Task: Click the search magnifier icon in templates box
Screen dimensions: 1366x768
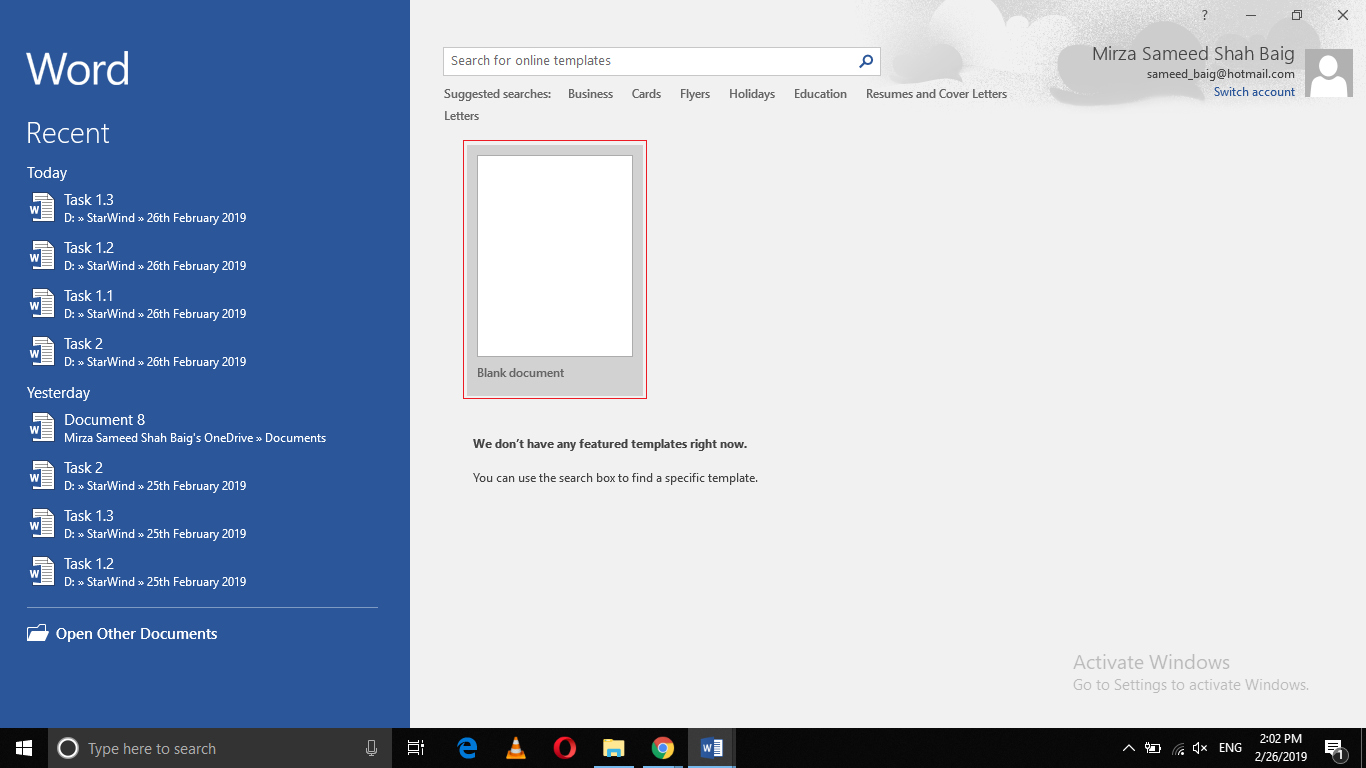Action: click(866, 61)
